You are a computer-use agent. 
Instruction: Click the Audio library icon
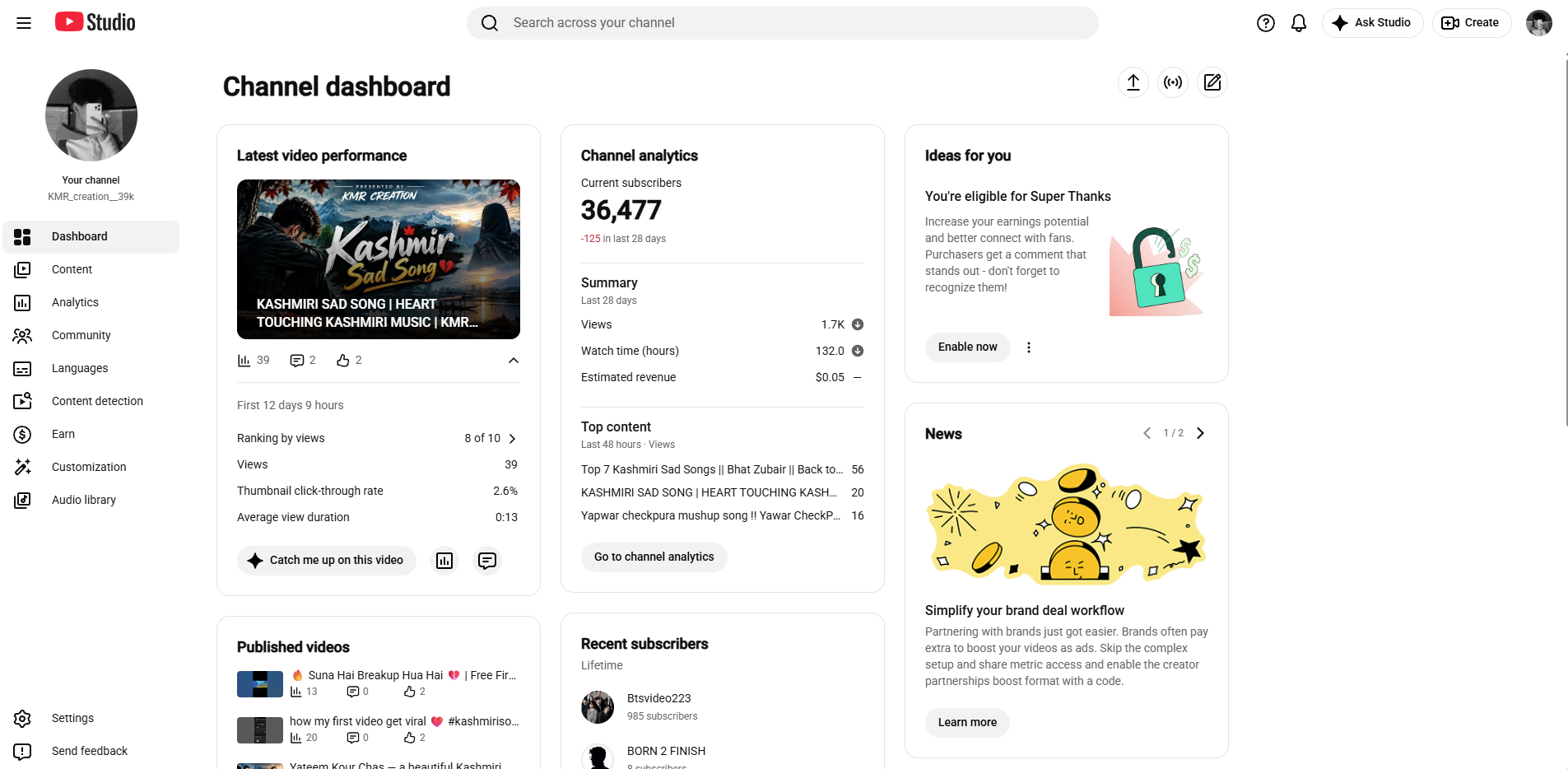[x=23, y=501]
